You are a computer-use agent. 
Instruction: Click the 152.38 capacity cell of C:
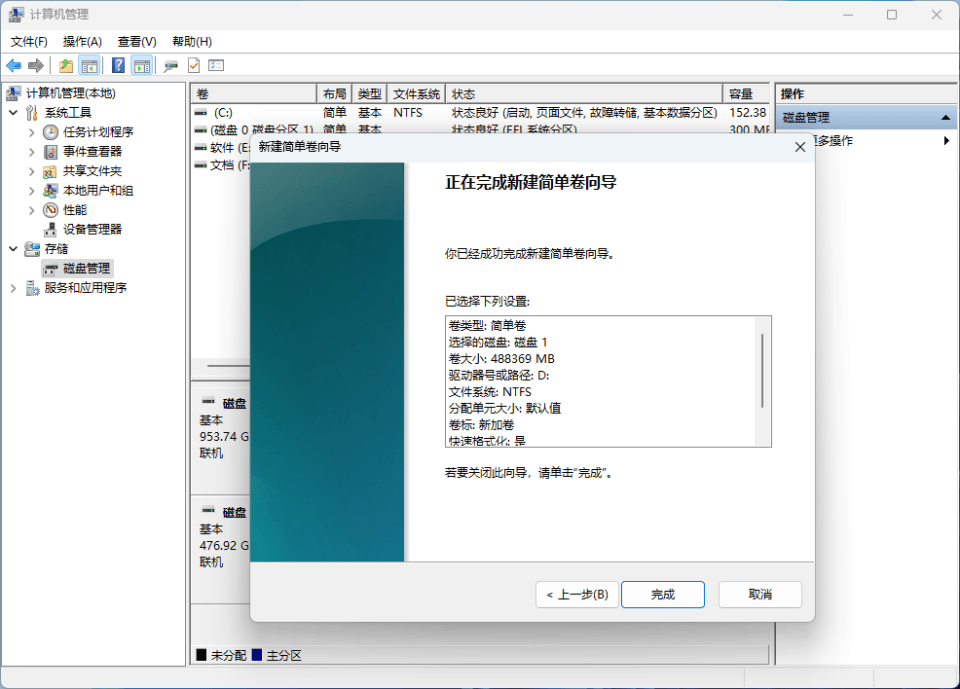coord(748,113)
